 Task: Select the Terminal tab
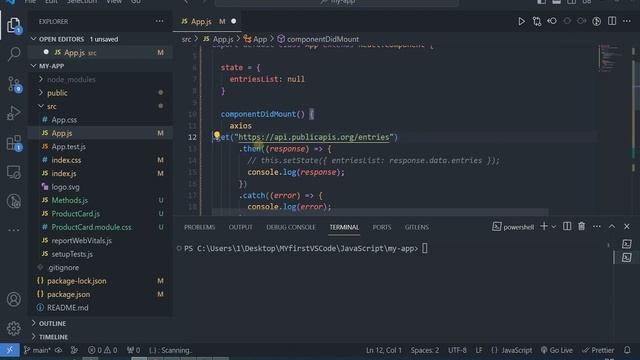[344, 227]
